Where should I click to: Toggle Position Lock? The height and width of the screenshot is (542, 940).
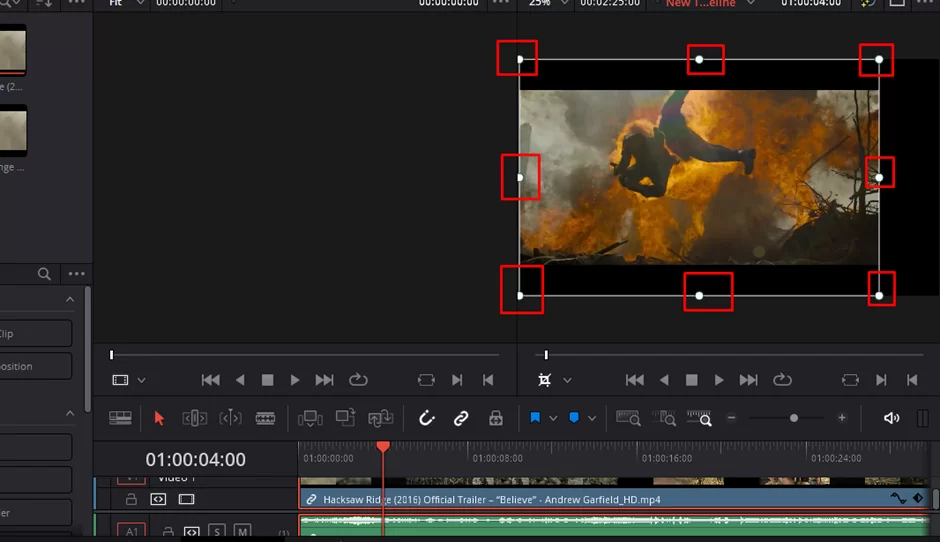point(496,418)
